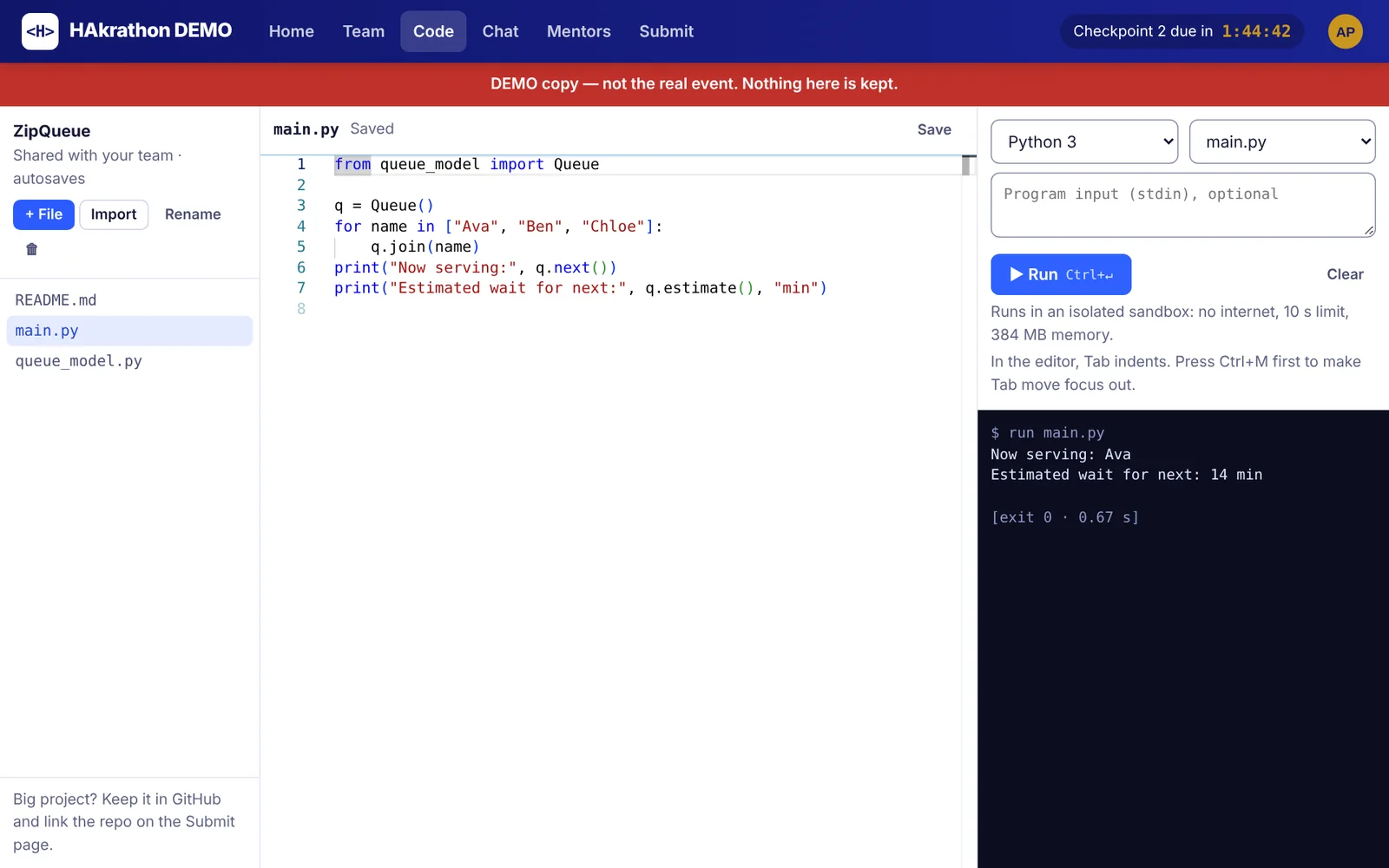Screen dimensions: 1389x868
Task: Select the Code tab
Action: tap(433, 31)
